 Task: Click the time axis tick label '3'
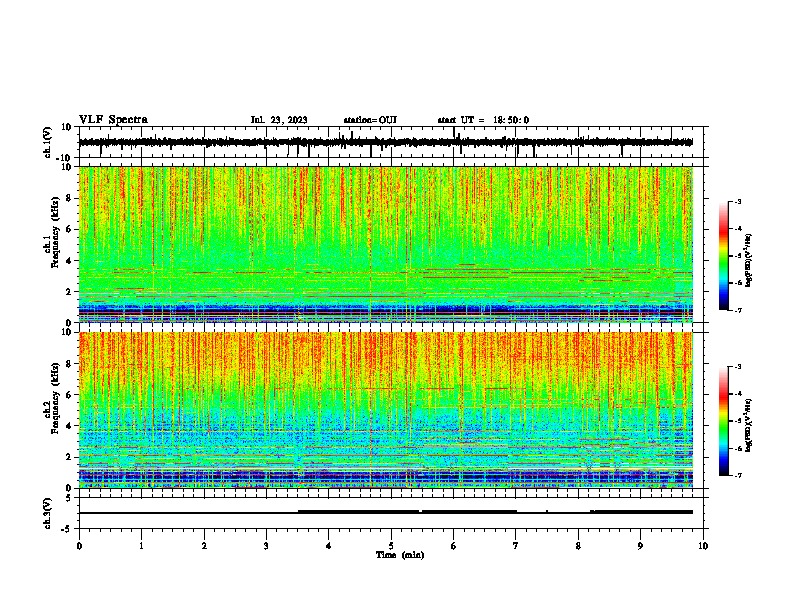[266, 546]
